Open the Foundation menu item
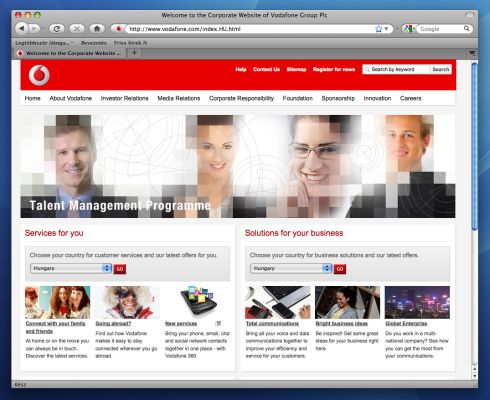The width and height of the screenshot is (490, 400). tap(298, 98)
